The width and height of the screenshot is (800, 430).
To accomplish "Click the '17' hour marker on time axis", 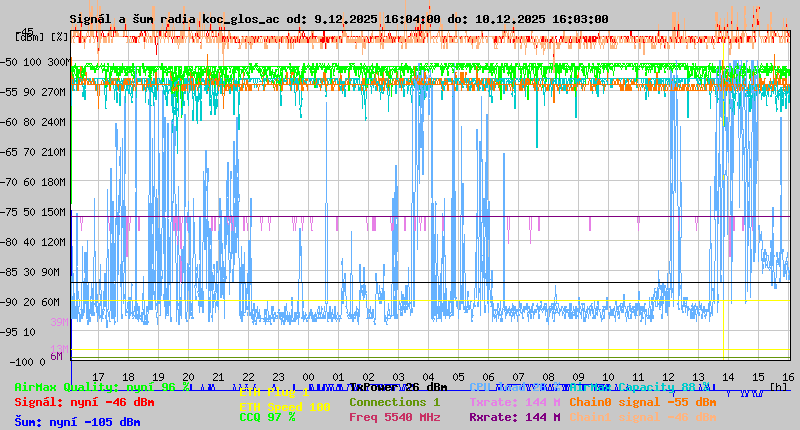I will coord(99,376).
